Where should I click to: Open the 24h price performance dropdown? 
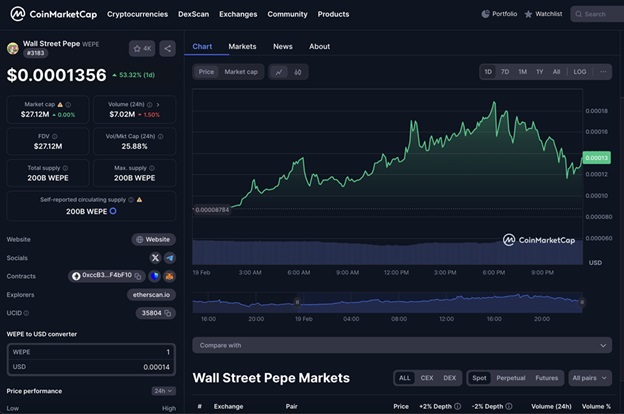(x=162, y=391)
